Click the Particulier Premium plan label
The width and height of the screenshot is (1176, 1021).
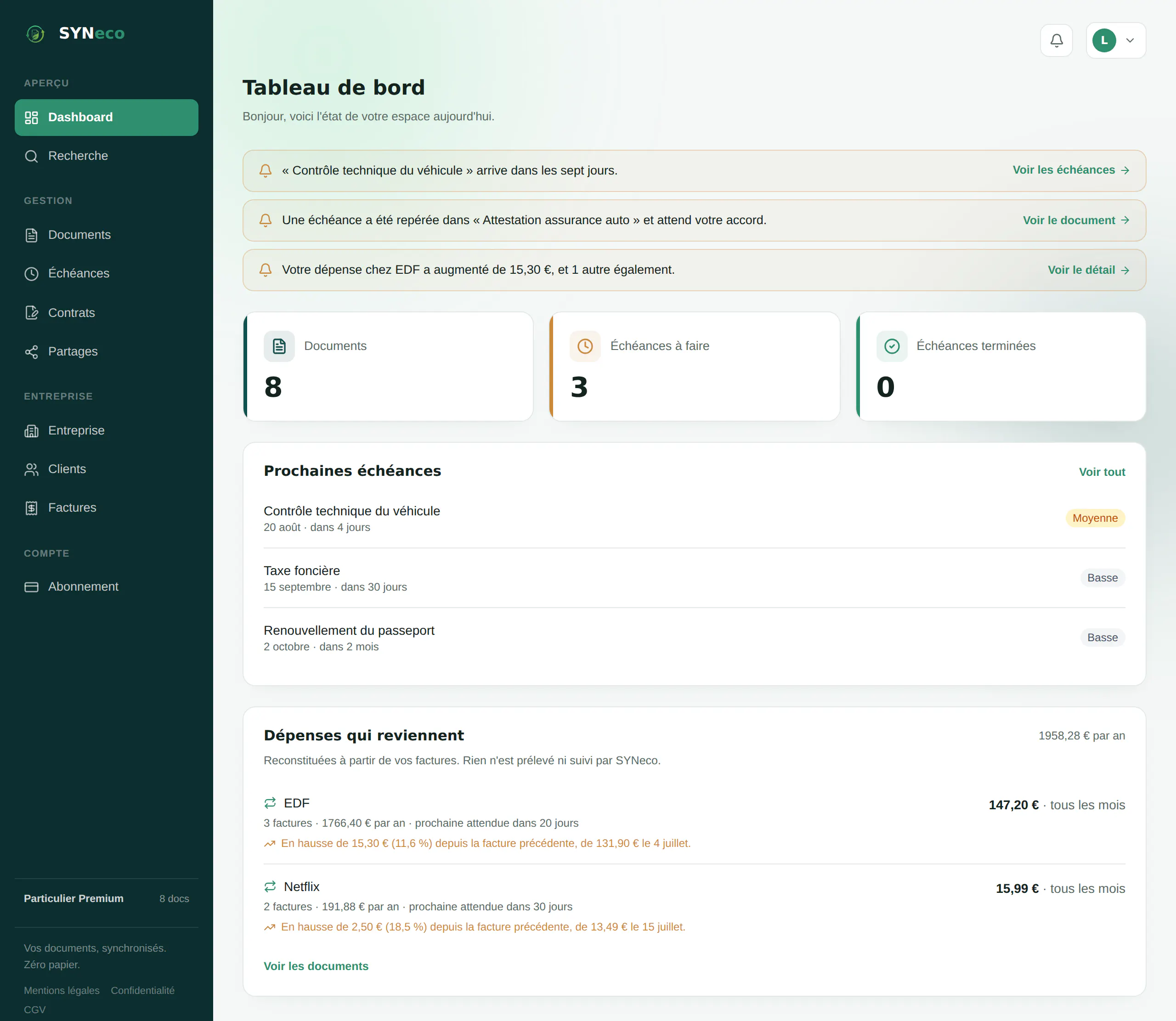click(x=73, y=899)
